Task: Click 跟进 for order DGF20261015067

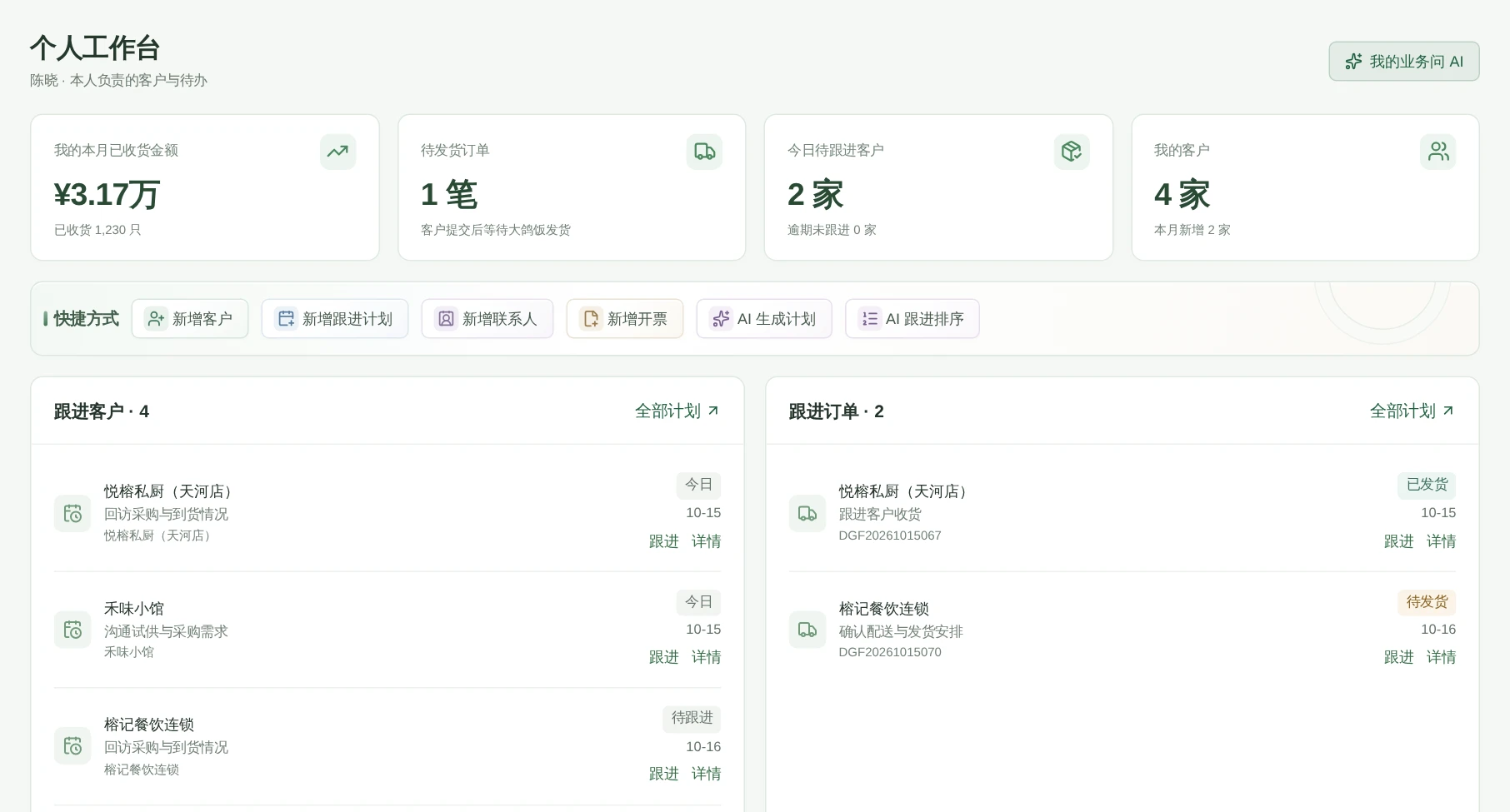Action: click(x=1399, y=541)
